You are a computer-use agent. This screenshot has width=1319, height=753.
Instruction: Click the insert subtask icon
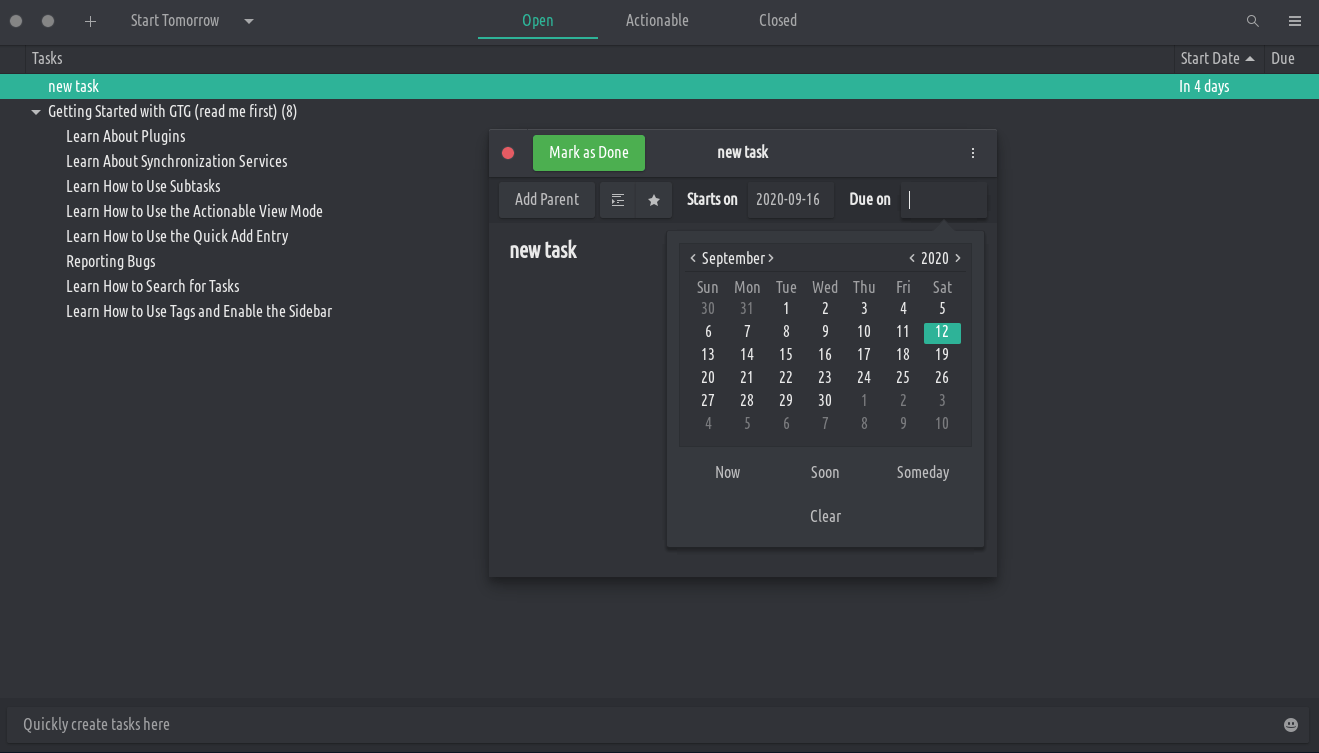618,200
